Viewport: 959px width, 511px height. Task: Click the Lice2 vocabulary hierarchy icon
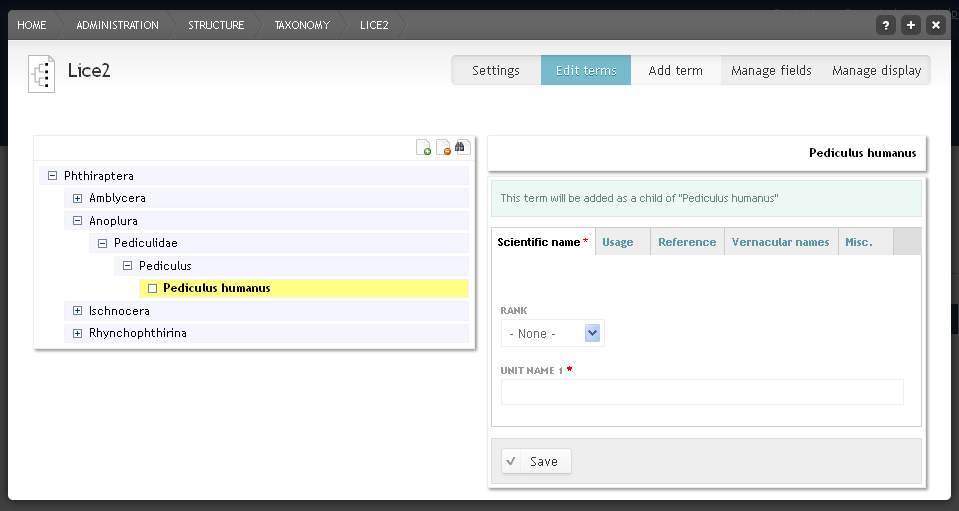click(x=42, y=73)
